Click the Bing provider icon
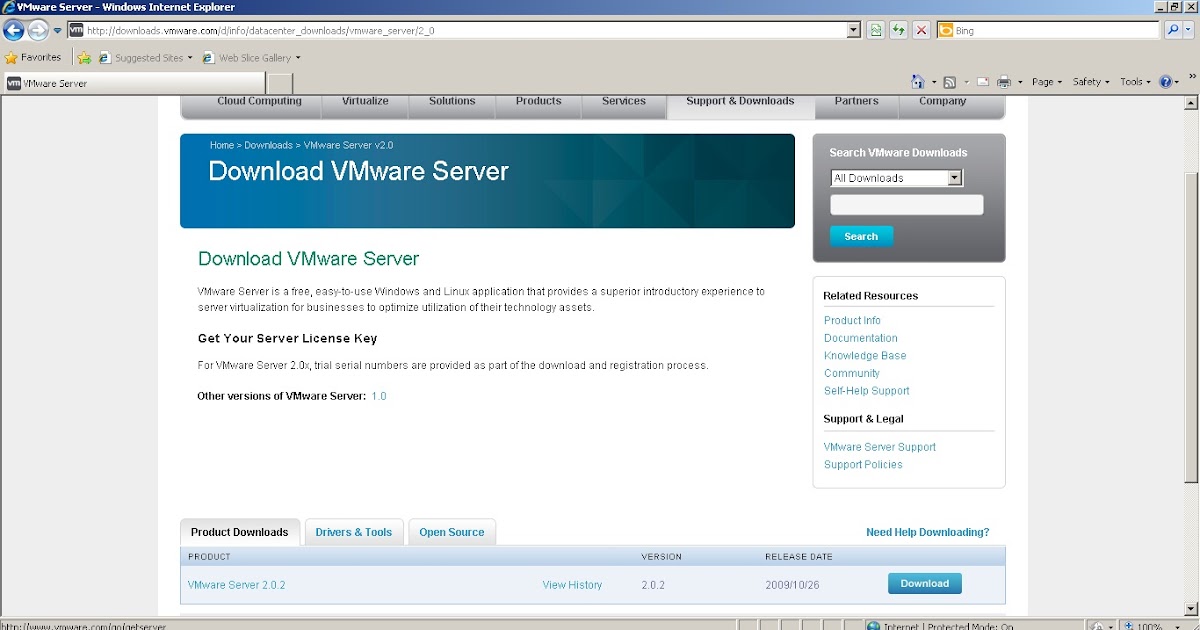This screenshot has width=1200, height=630. pos(945,31)
